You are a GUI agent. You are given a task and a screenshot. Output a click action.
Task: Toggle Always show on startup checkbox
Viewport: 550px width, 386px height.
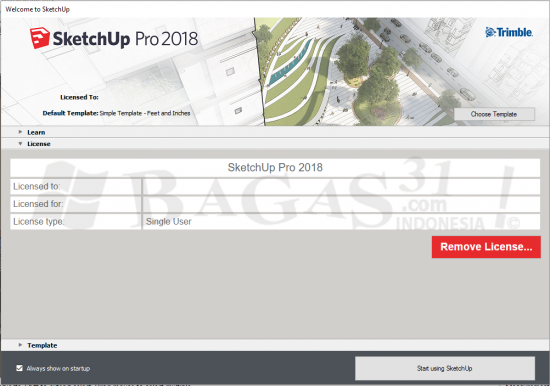tap(19, 368)
